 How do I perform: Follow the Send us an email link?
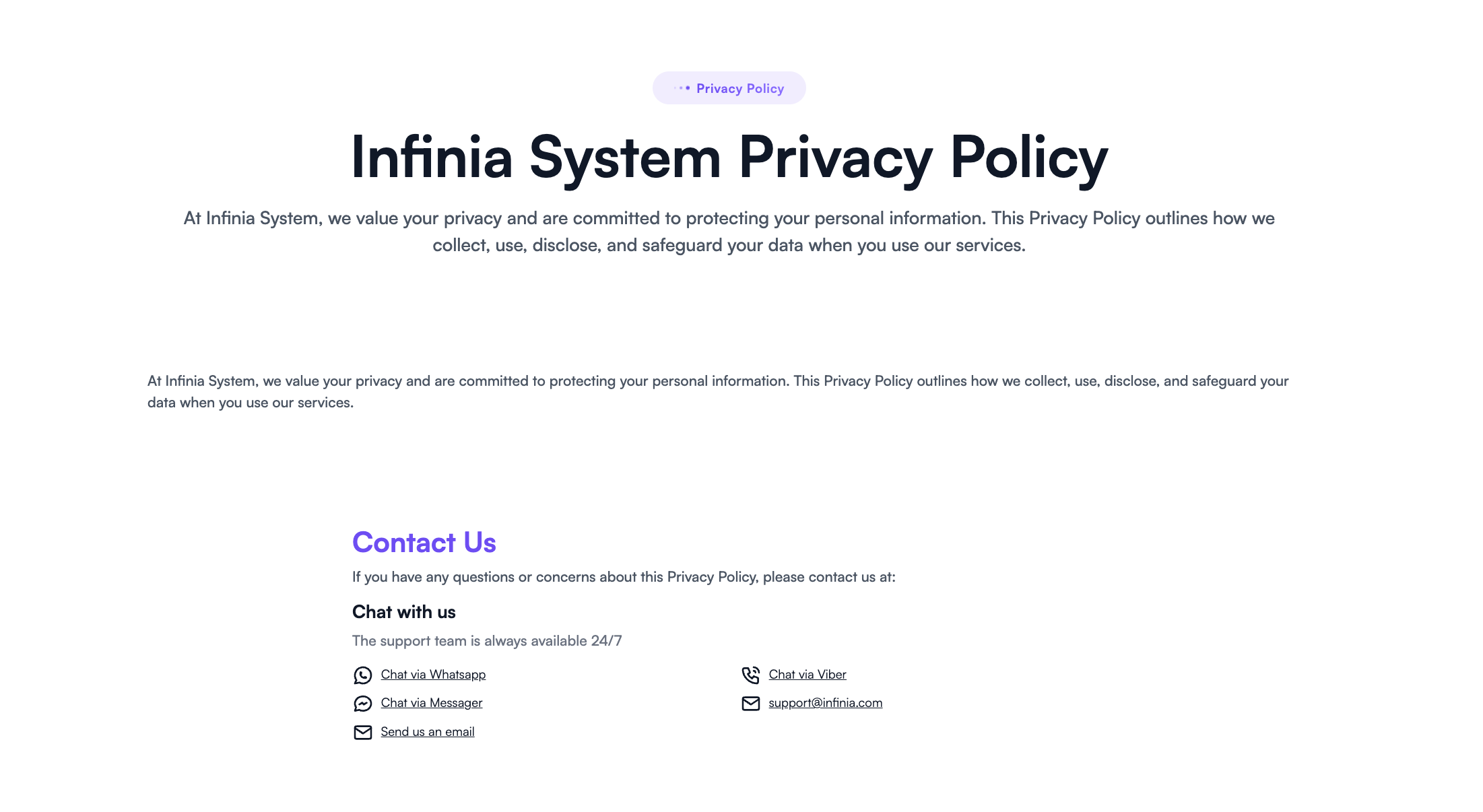[x=428, y=732]
